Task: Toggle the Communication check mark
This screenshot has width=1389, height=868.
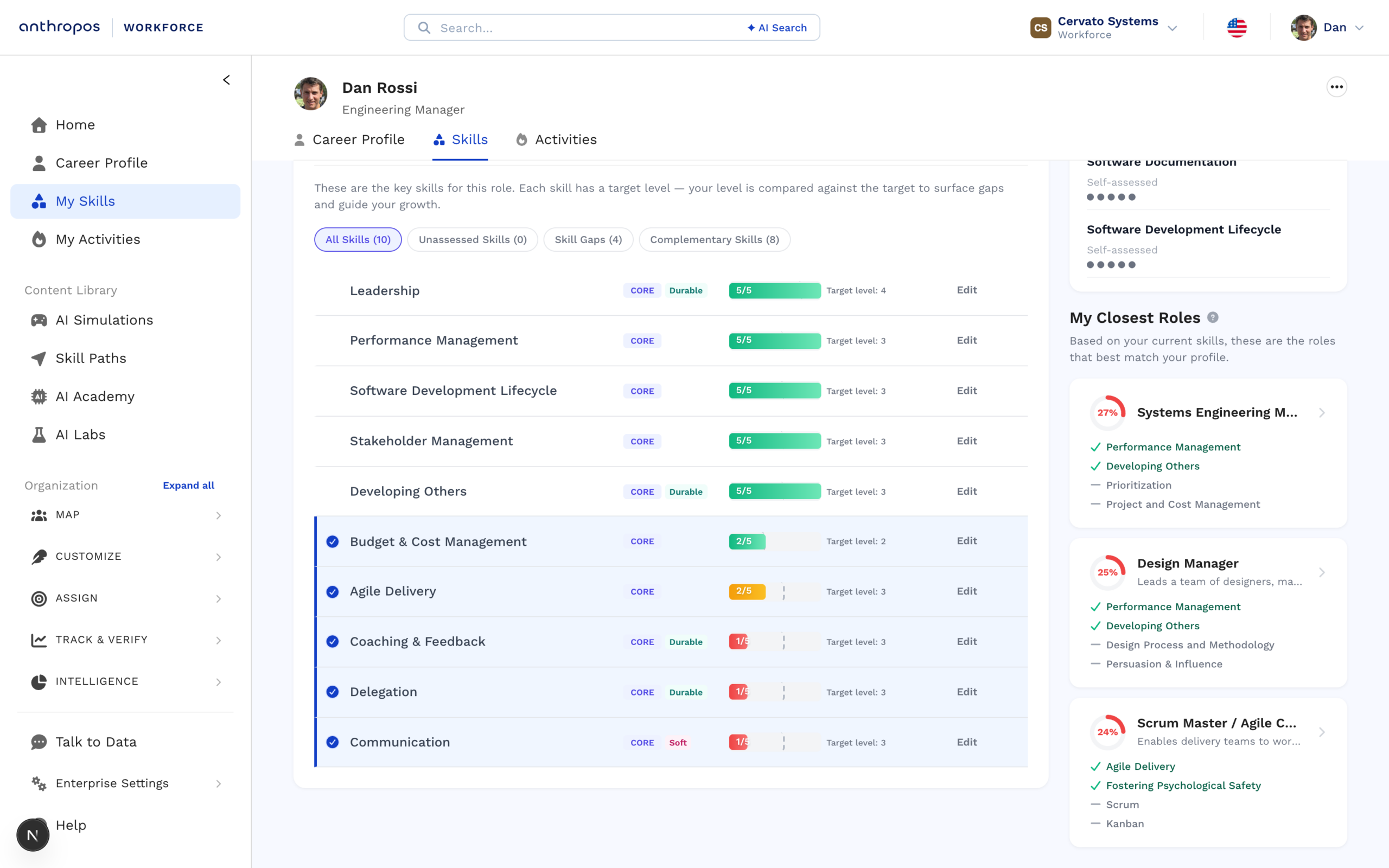Action: [332, 742]
